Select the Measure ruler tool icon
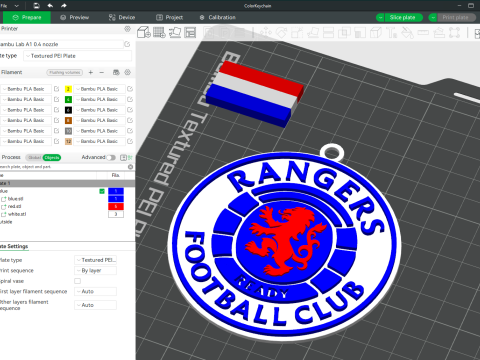 pos(423,33)
